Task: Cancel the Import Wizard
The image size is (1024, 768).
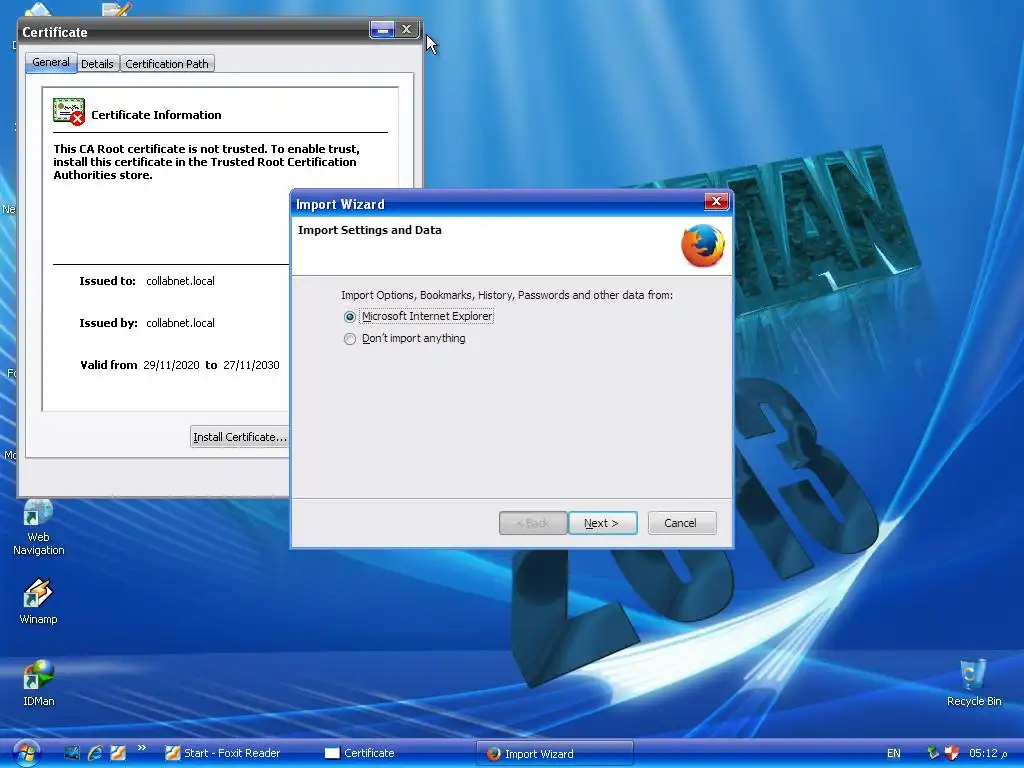Action: point(681,523)
